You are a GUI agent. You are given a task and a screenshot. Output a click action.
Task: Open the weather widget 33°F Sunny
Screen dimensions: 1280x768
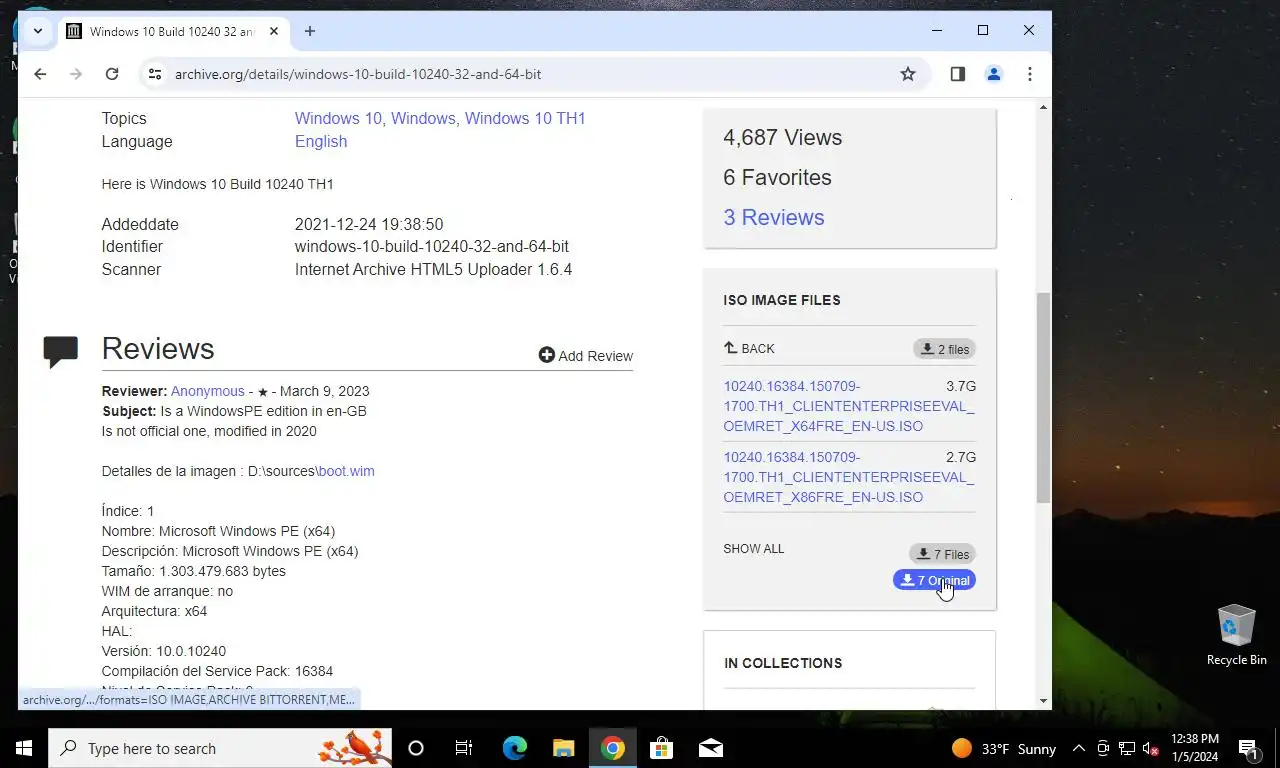pos(1003,748)
